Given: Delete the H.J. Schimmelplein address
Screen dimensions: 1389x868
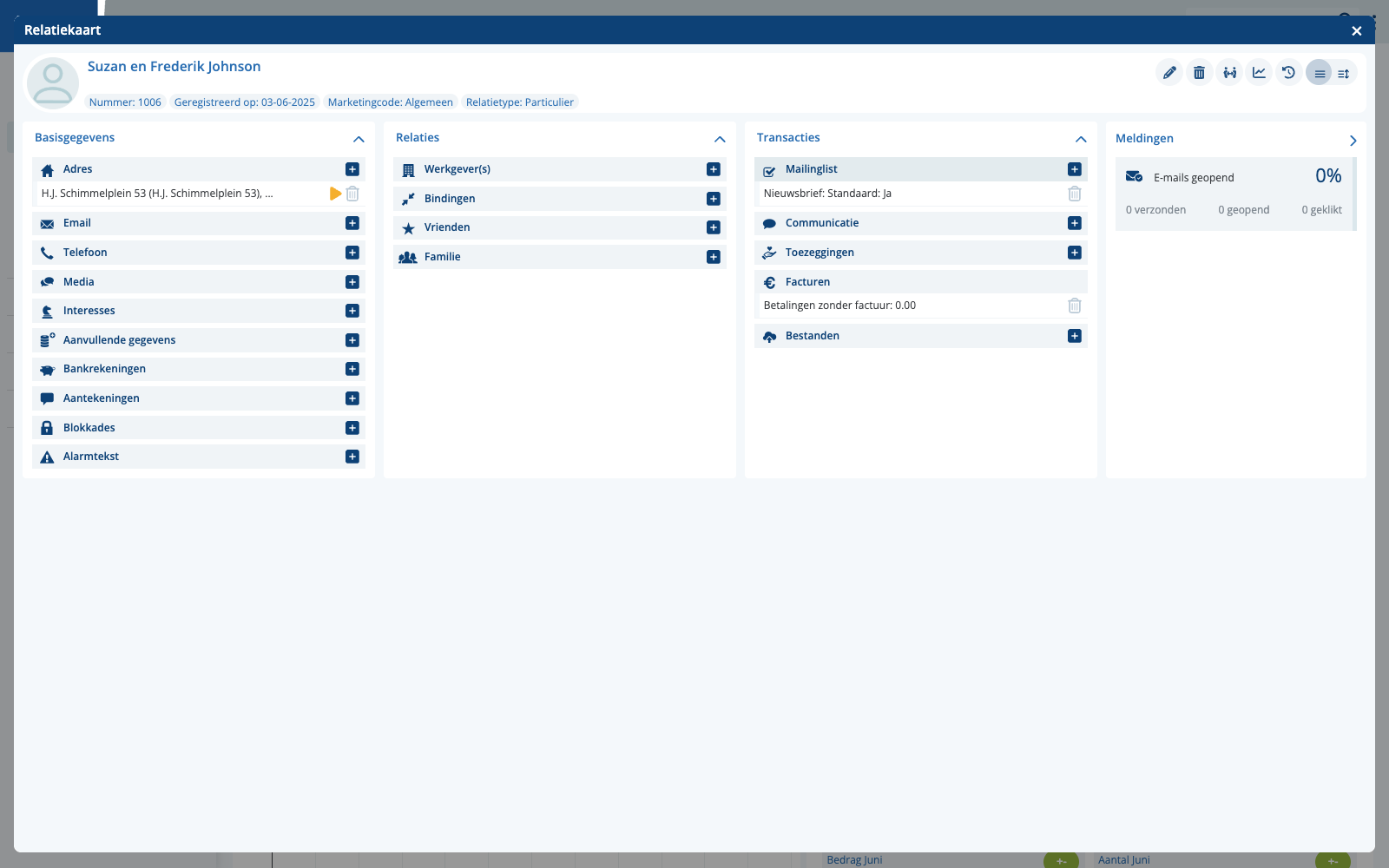Looking at the screenshot, I should pyautogui.click(x=352, y=194).
